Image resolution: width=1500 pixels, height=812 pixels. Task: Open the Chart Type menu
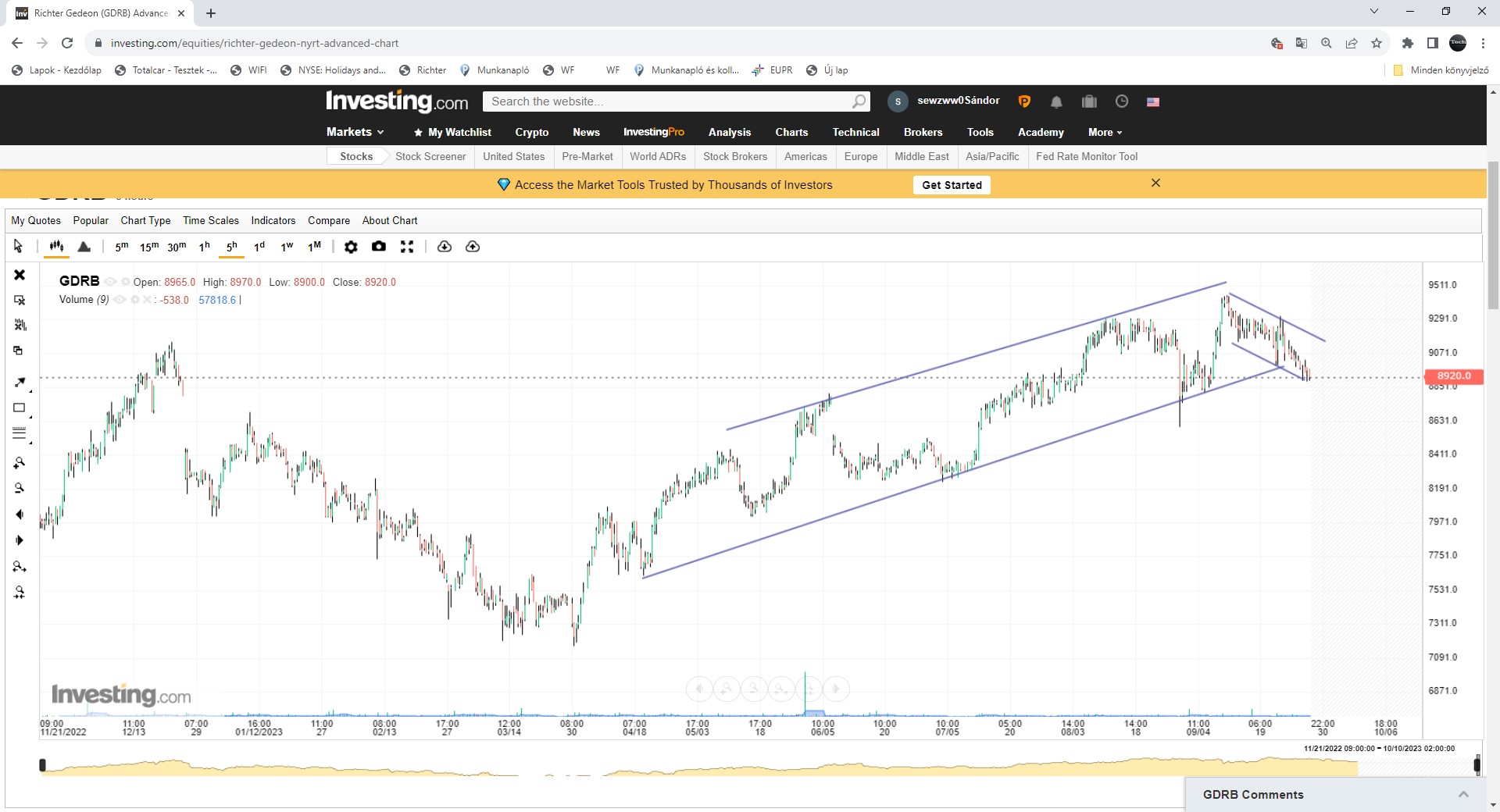(145, 220)
